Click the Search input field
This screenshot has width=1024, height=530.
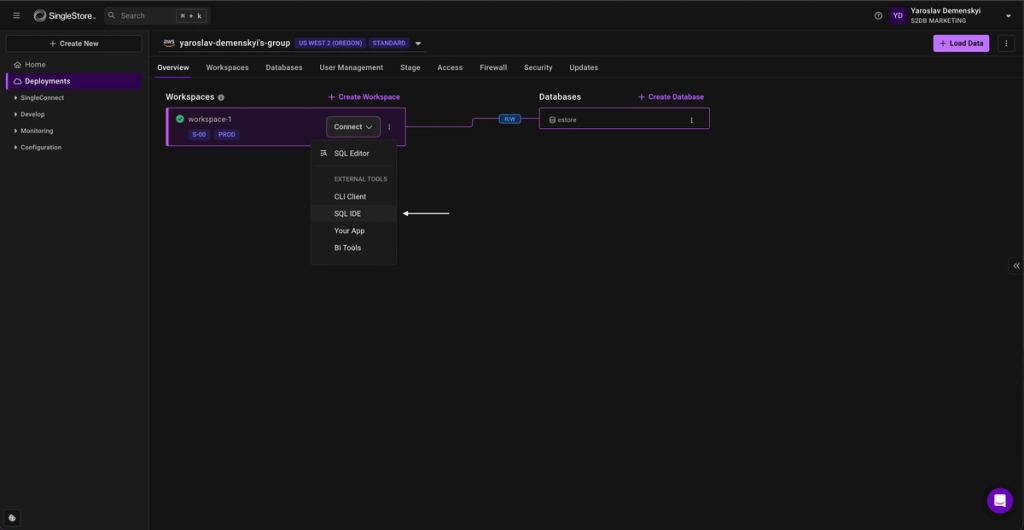157,16
